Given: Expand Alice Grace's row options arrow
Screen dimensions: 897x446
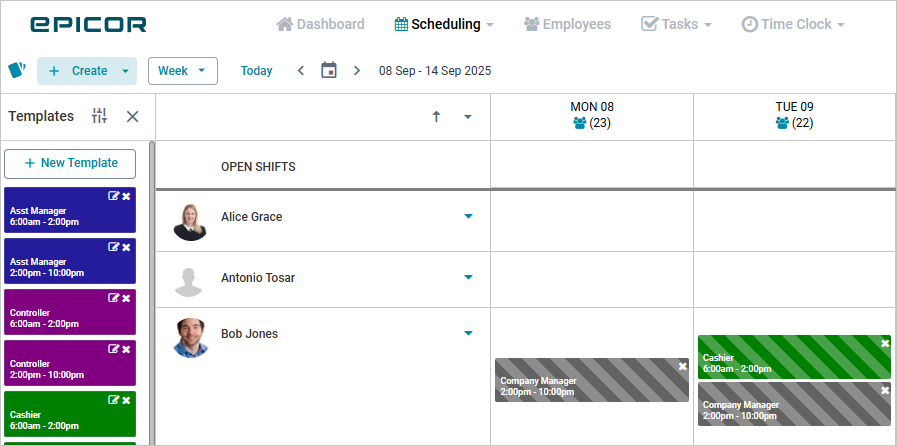Looking at the screenshot, I should tap(468, 217).
